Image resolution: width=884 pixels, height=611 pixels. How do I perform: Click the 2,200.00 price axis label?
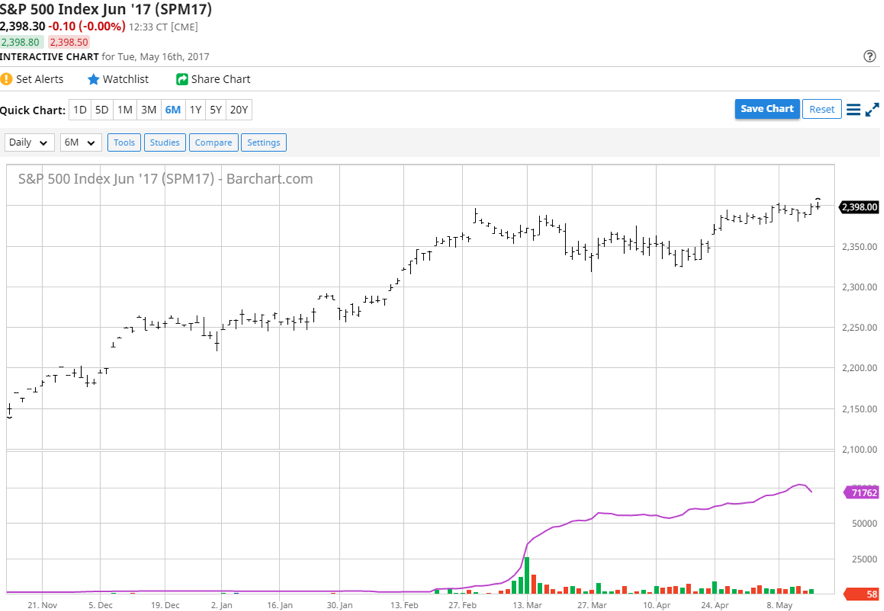pyautogui.click(x=860, y=368)
